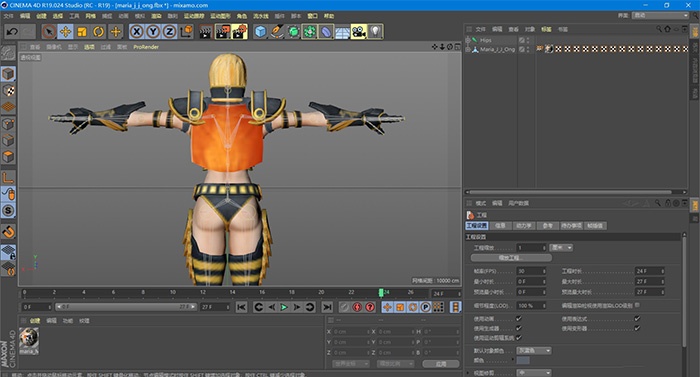700x377 pixels.
Task: Click the scale project button
Action: 511,258
